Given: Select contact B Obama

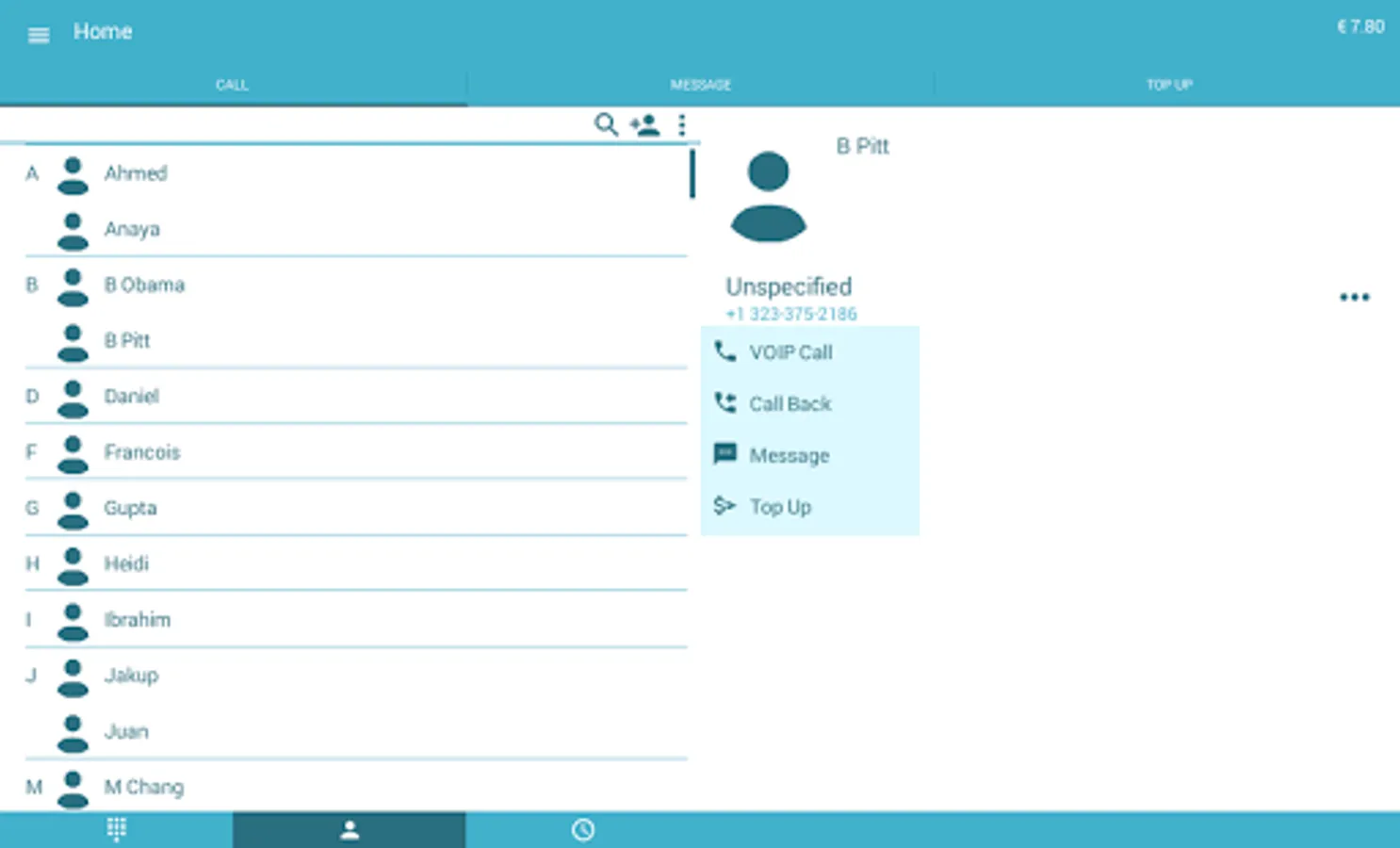Looking at the screenshot, I should pyautogui.click(x=356, y=285).
